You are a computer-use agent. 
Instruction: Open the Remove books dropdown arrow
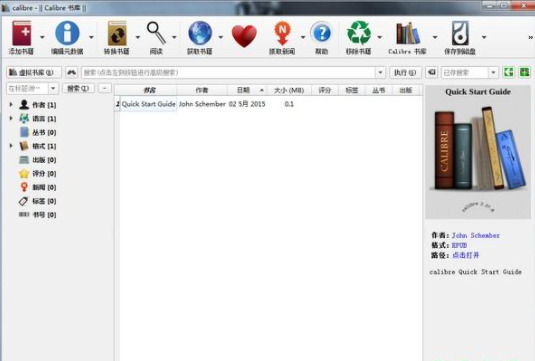point(379,37)
